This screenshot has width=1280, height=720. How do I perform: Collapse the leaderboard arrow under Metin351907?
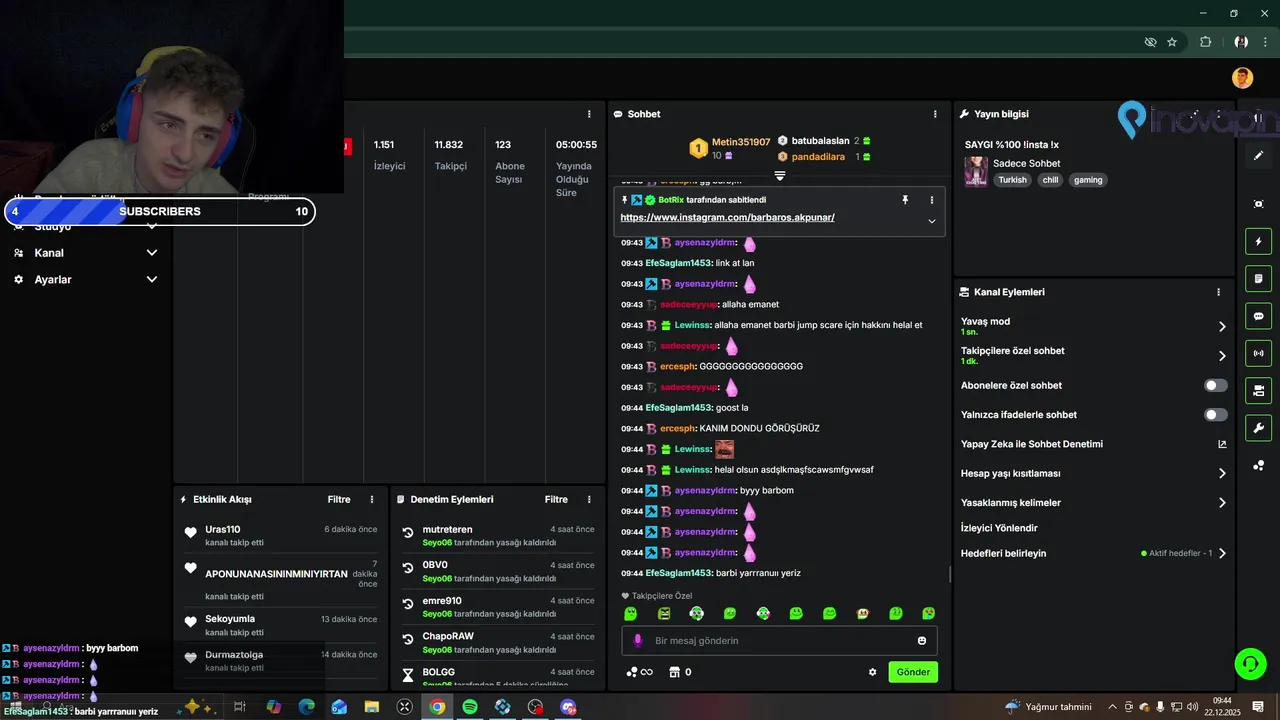(x=780, y=175)
